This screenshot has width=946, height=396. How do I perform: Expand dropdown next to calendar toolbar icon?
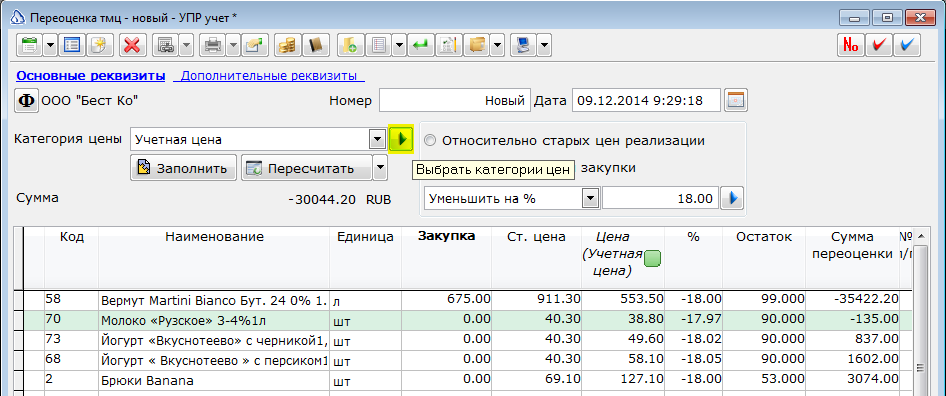(x=50, y=45)
